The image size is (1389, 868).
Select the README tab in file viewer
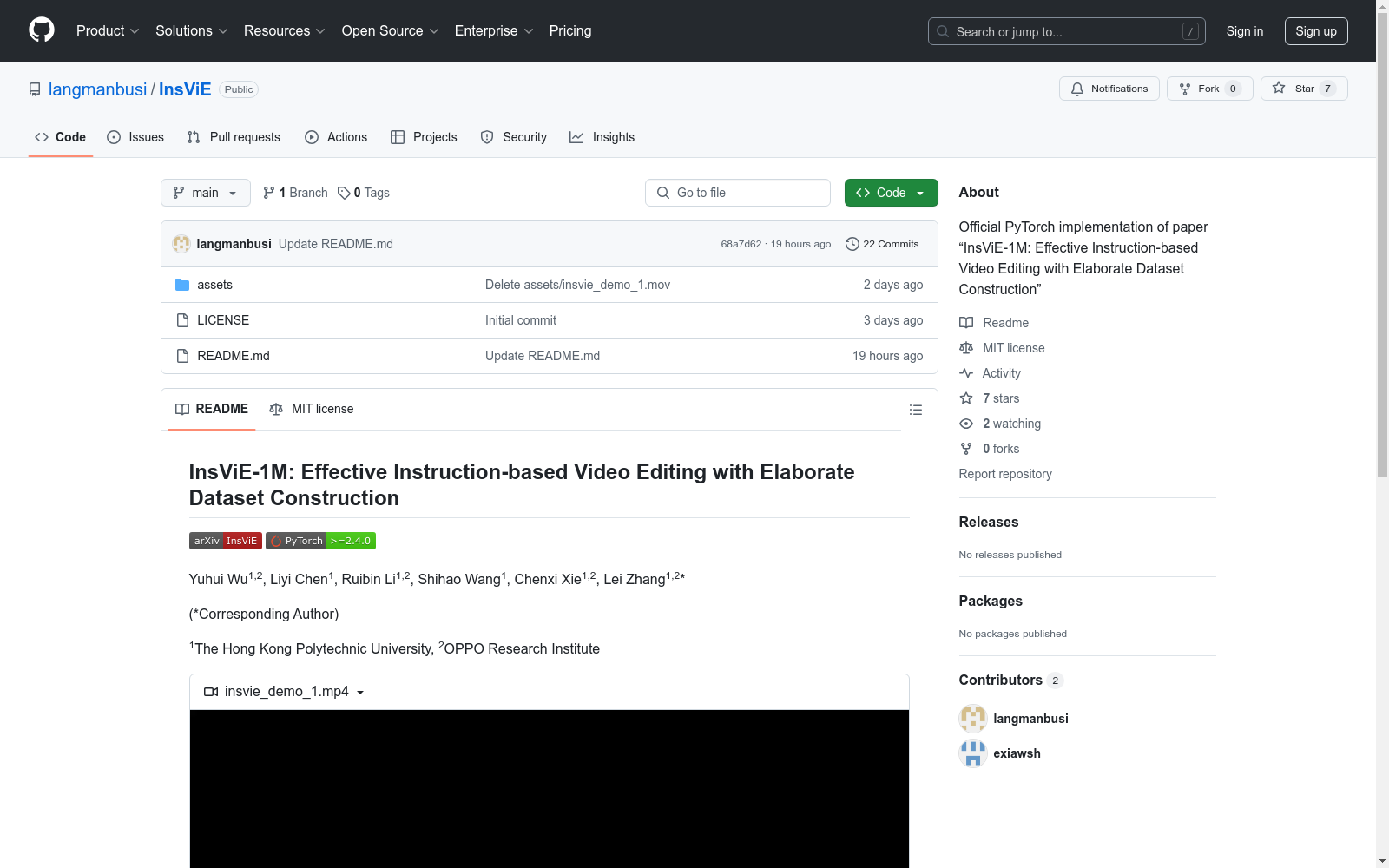[x=212, y=409]
